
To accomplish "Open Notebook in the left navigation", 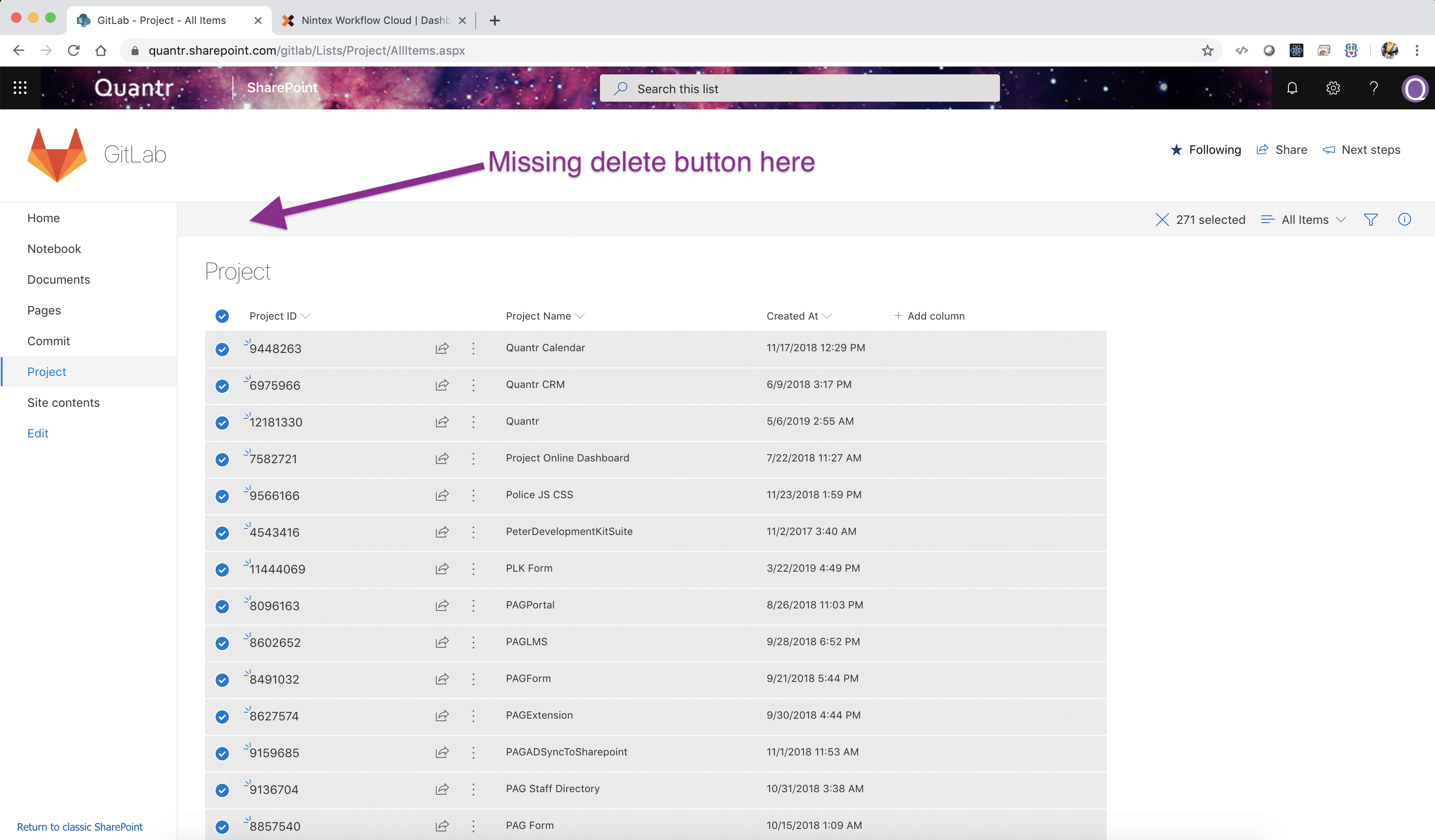I will [54, 249].
